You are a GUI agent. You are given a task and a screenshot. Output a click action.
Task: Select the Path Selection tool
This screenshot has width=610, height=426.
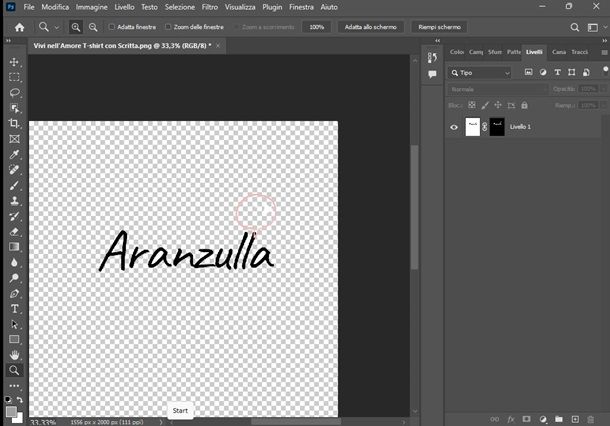pyautogui.click(x=14, y=324)
